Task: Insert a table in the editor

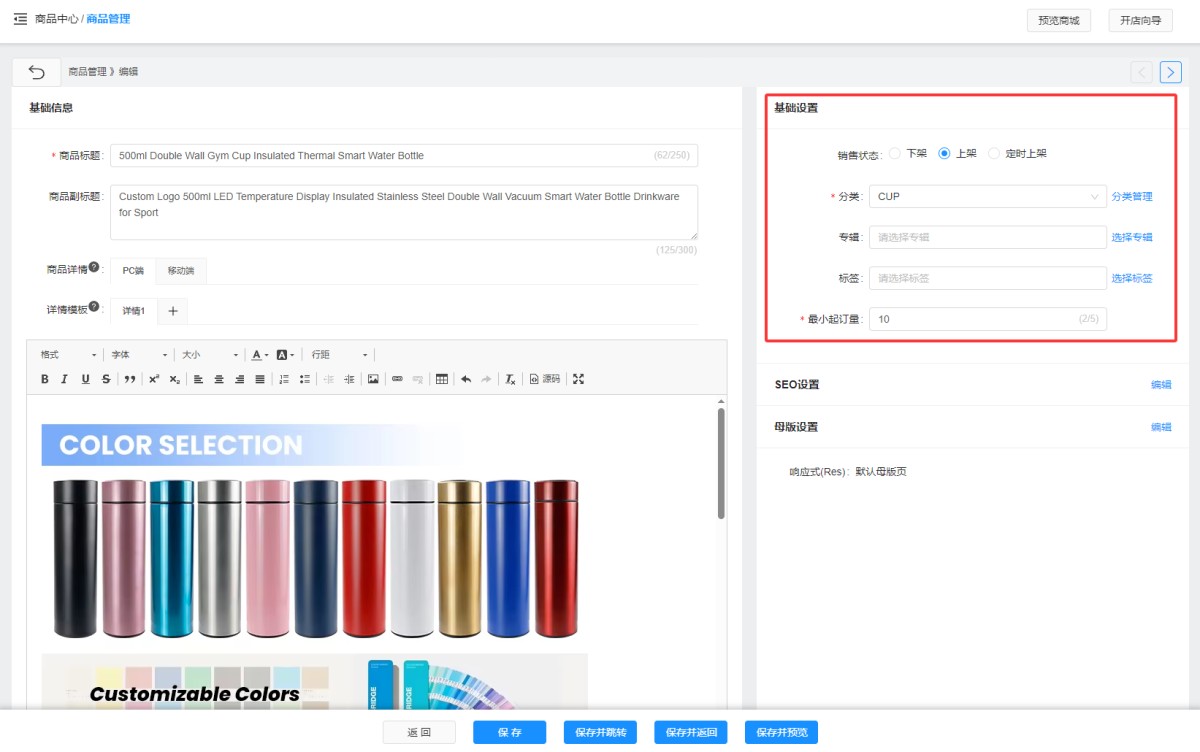Action: click(x=441, y=379)
